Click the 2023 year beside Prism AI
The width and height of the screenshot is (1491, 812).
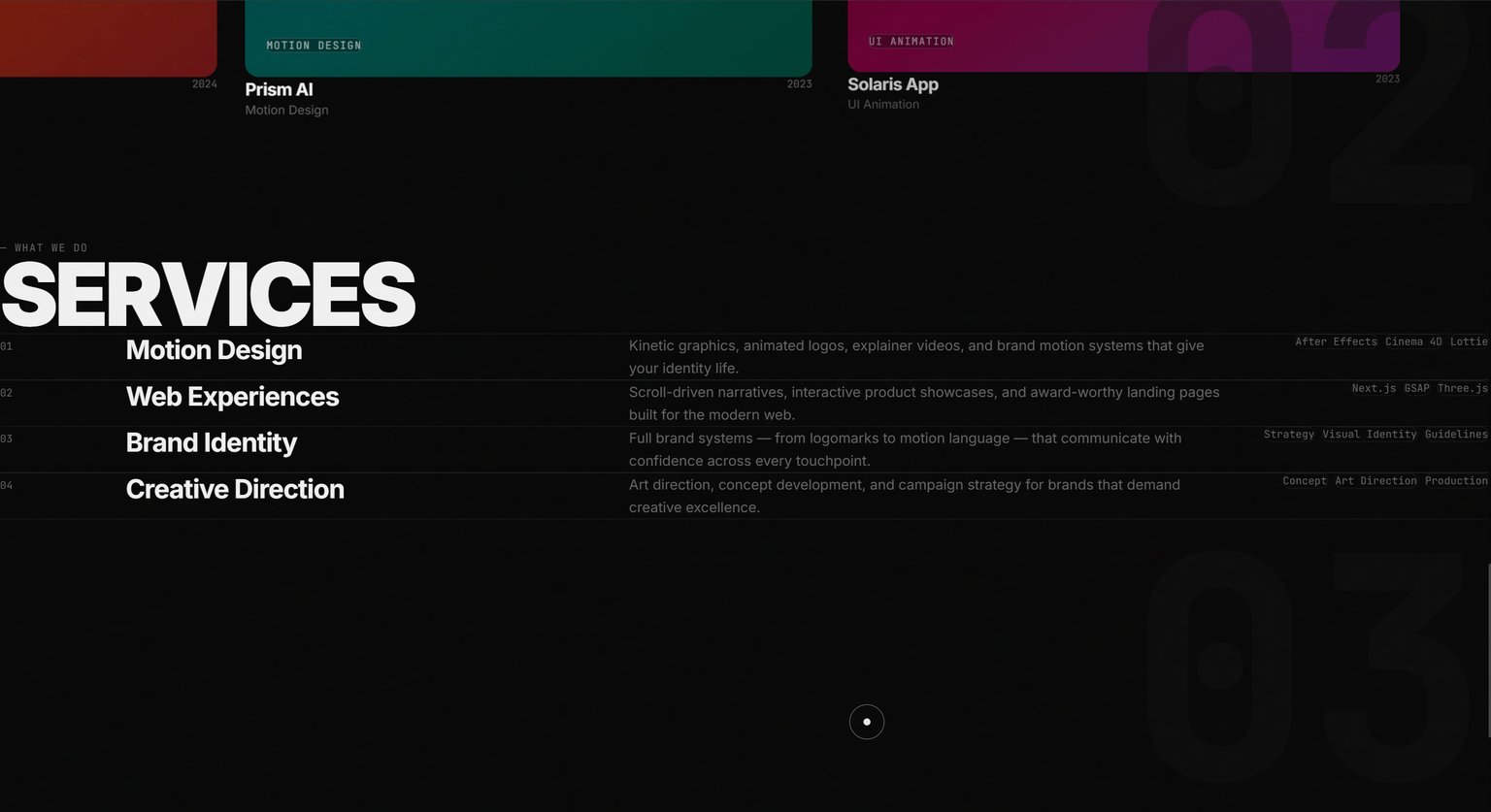pos(799,84)
